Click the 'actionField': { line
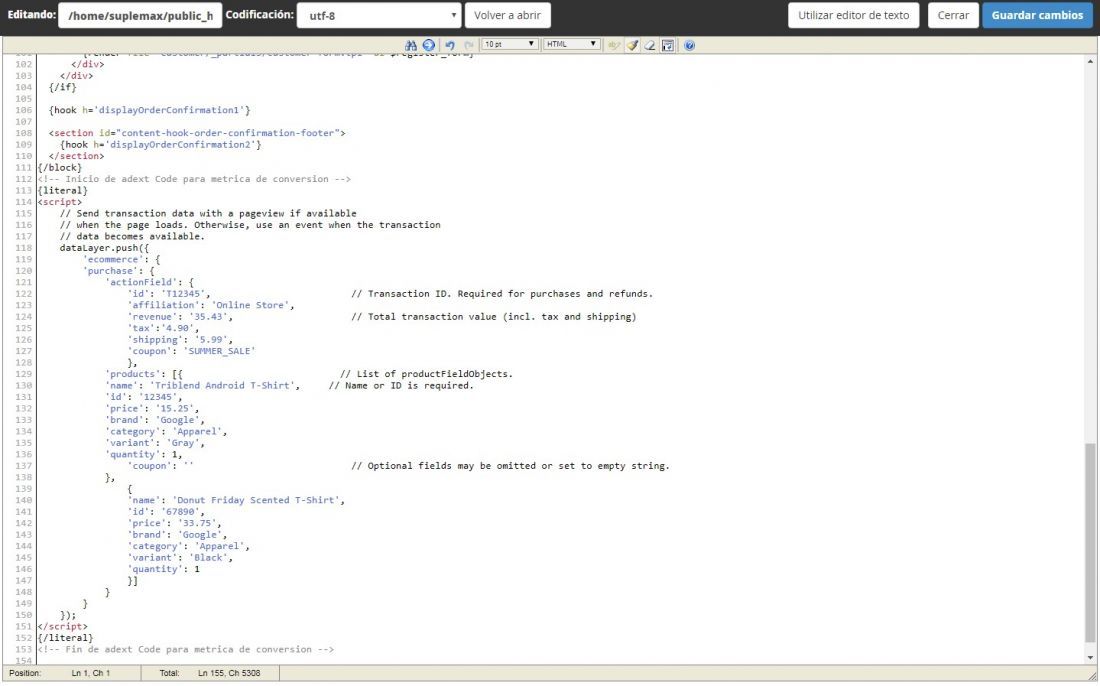 tap(149, 282)
